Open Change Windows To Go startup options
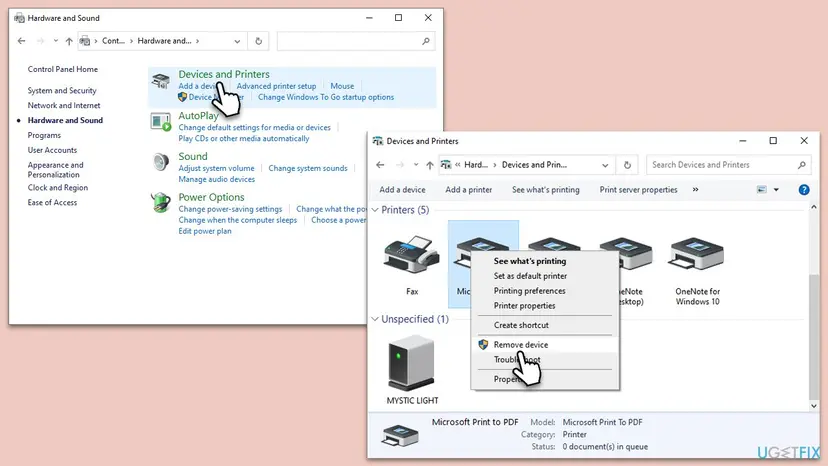 (x=326, y=97)
